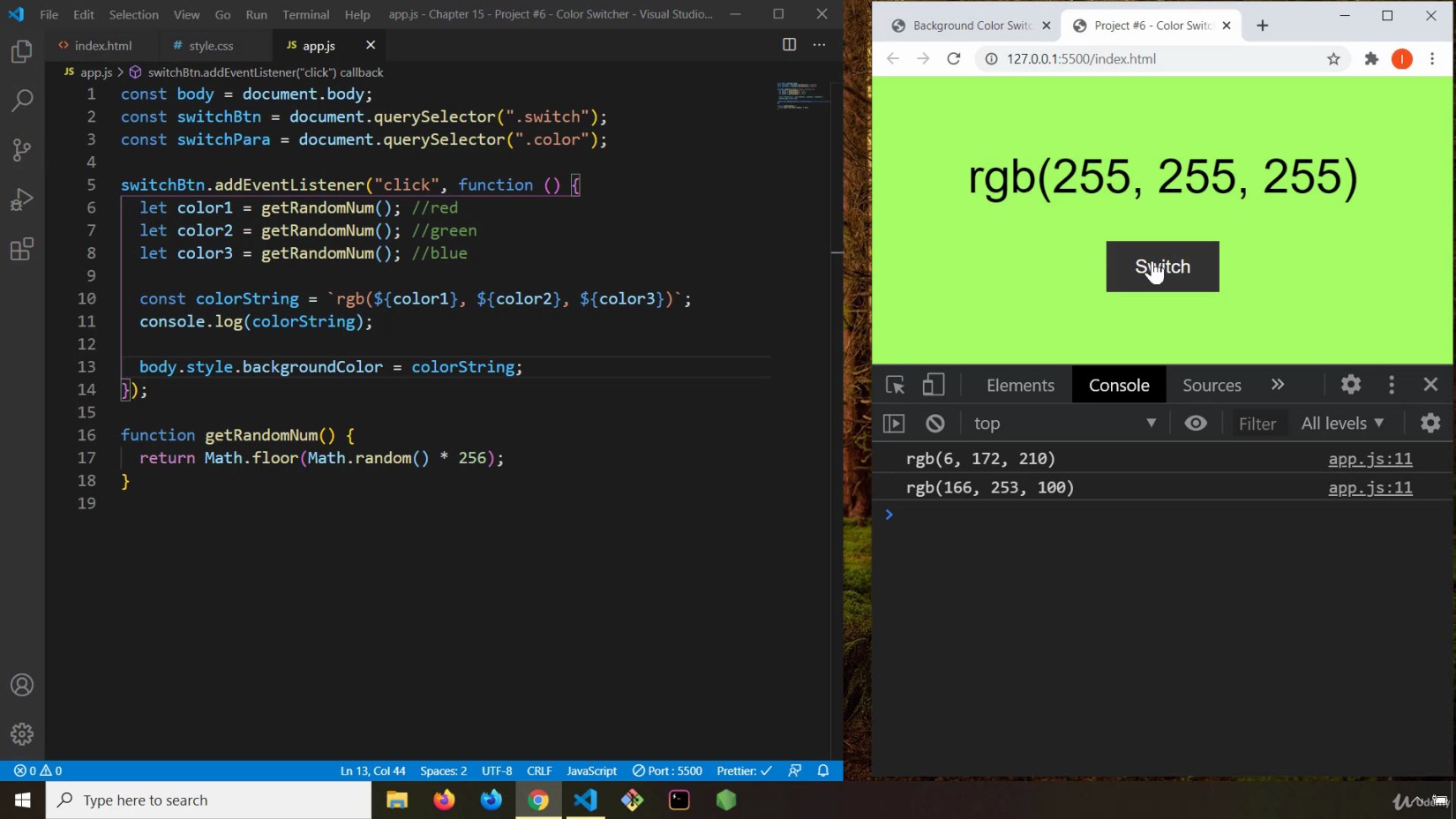
Task: Switch to the index.html editor tab
Action: (x=103, y=45)
